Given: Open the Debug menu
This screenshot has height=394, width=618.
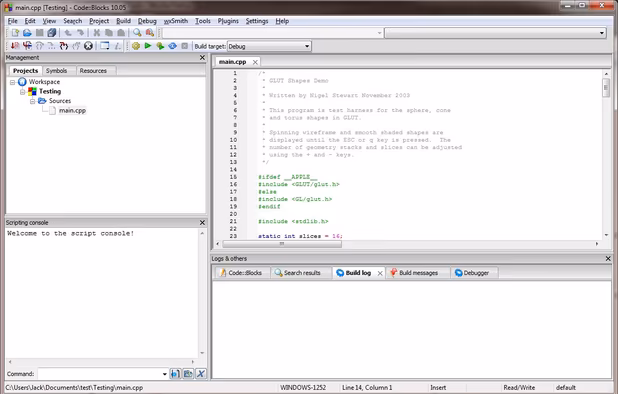Looking at the screenshot, I should pos(147,21).
